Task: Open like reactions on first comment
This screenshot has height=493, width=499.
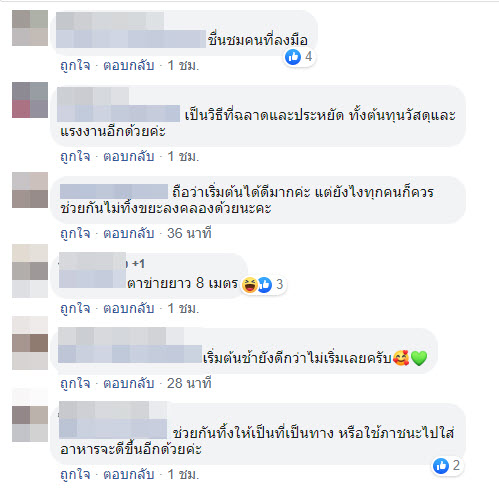Action: (299, 57)
